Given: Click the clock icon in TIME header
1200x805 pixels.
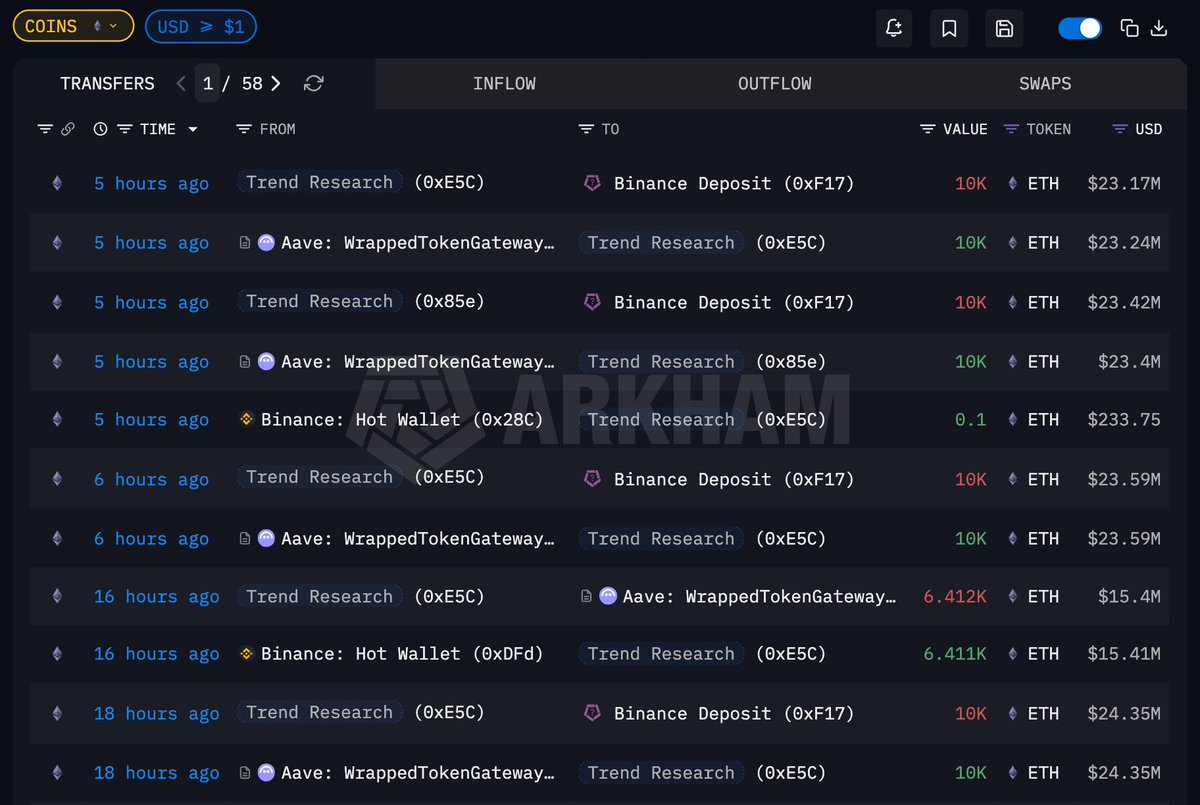Looking at the screenshot, I should coord(100,129).
